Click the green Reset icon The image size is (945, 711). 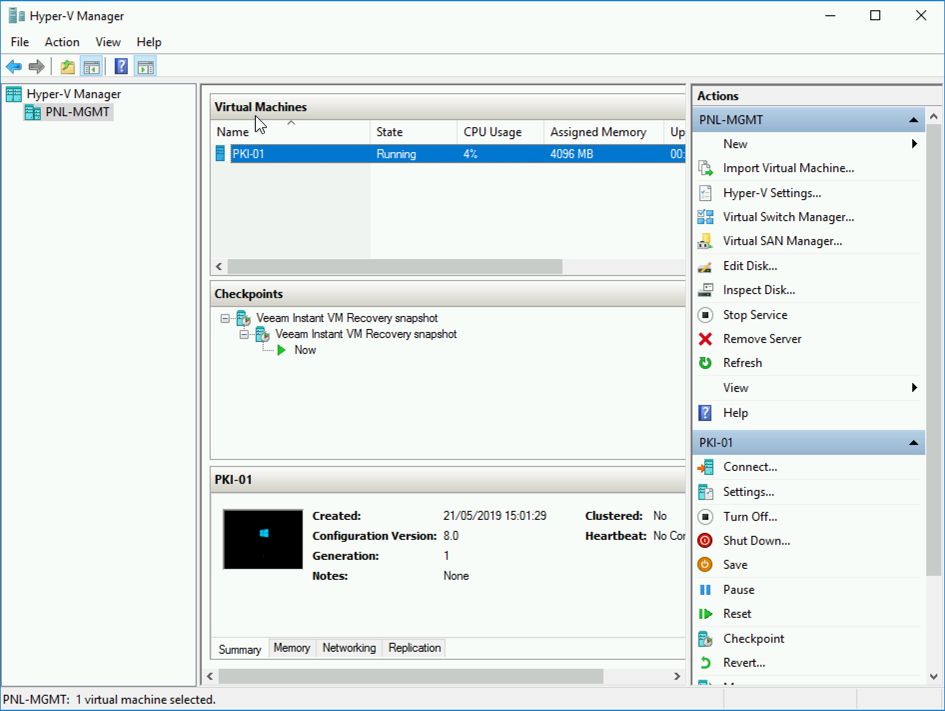(x=705, y=614)
